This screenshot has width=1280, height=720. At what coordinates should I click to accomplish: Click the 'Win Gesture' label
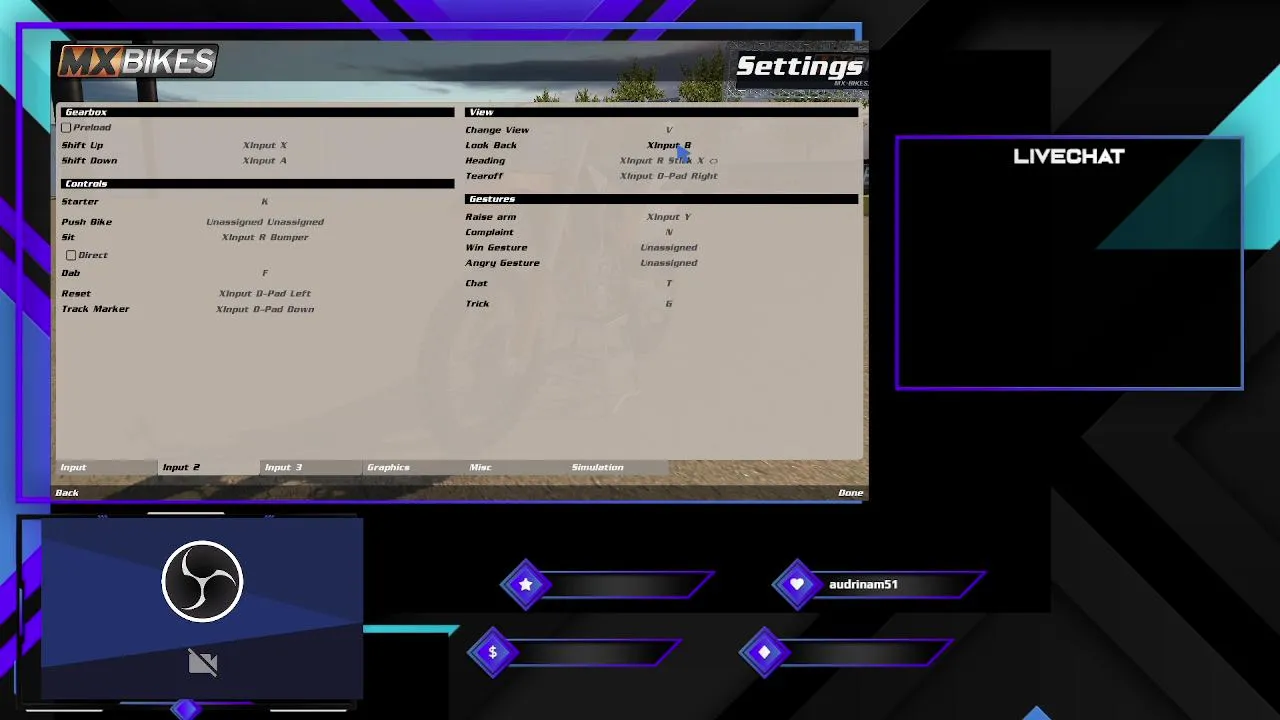tap(496, 248)
